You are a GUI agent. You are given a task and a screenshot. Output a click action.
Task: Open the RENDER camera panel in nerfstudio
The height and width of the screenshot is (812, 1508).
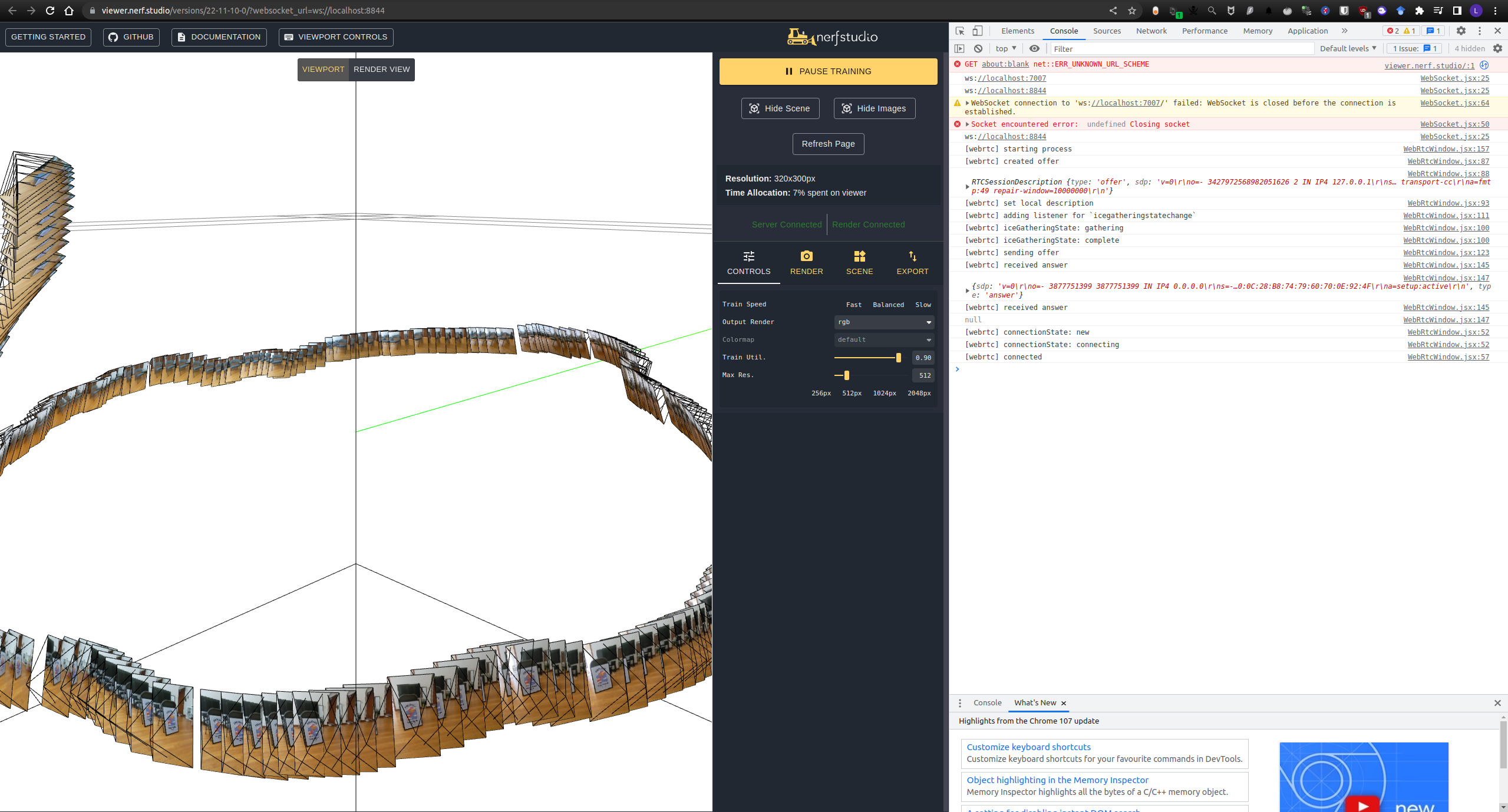[x=806, y=262]
